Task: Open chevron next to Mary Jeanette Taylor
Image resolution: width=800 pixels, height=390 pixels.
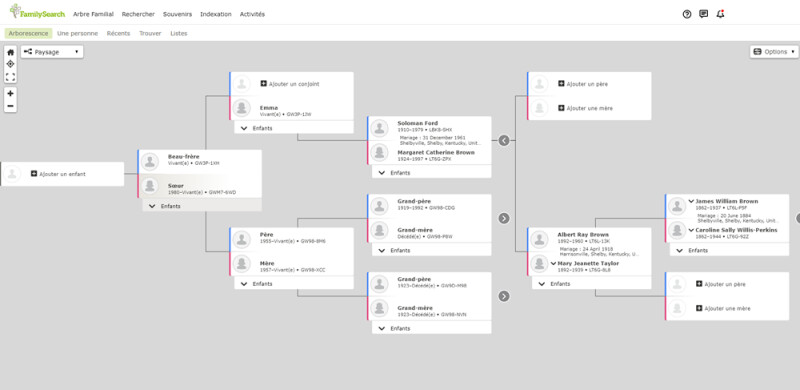Action: pos(553,263)
